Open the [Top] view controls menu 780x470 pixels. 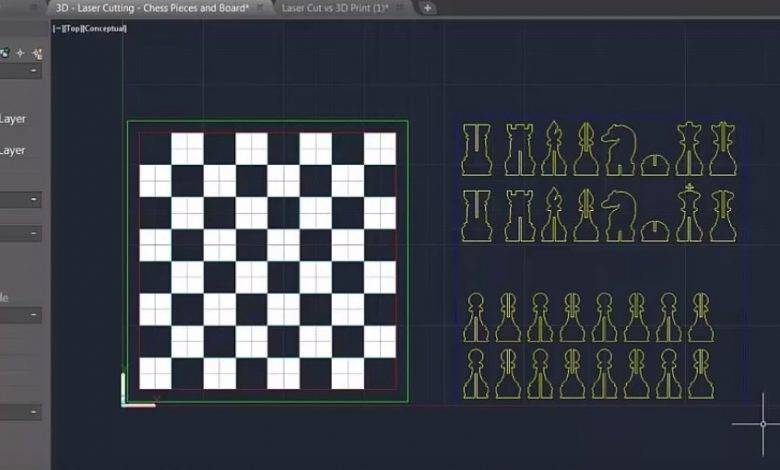pos(73,29)
